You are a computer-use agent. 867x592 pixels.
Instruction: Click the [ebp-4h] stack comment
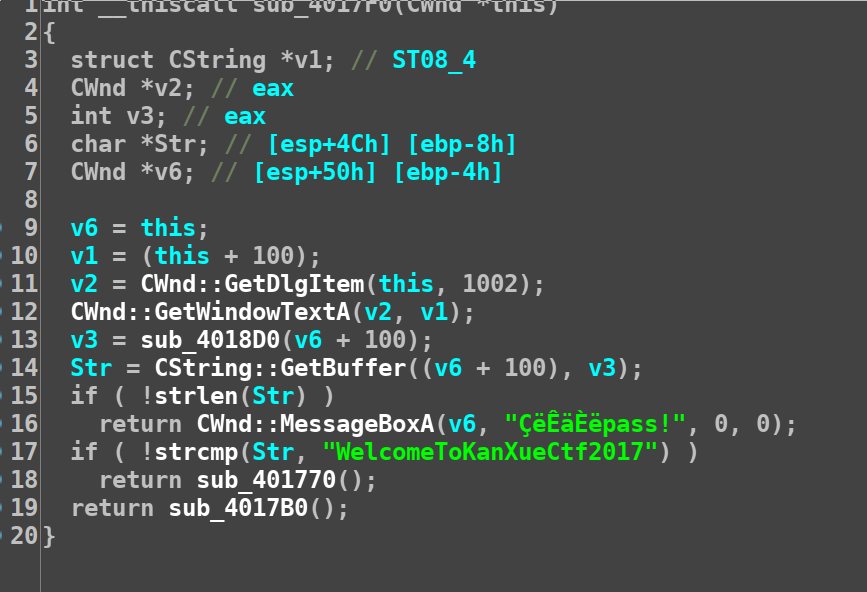pyautogui.click(x=448, y=172)
